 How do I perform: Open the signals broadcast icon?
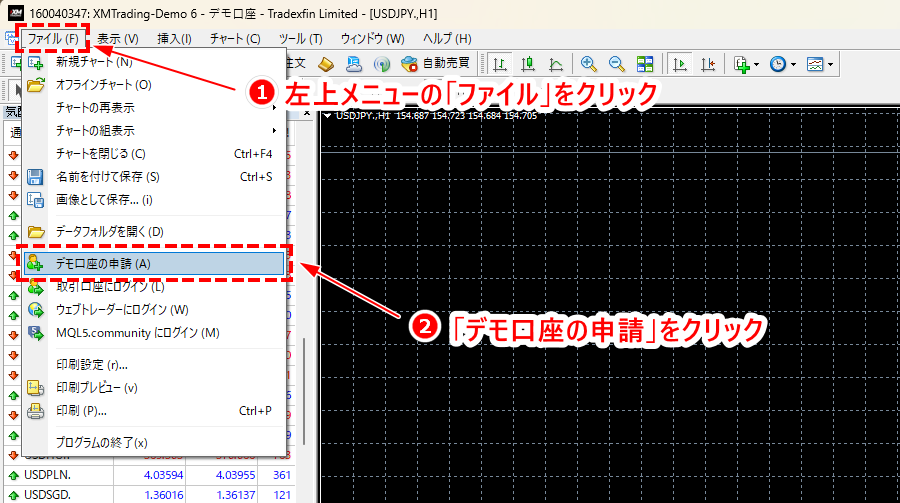[x=382, y=64]
